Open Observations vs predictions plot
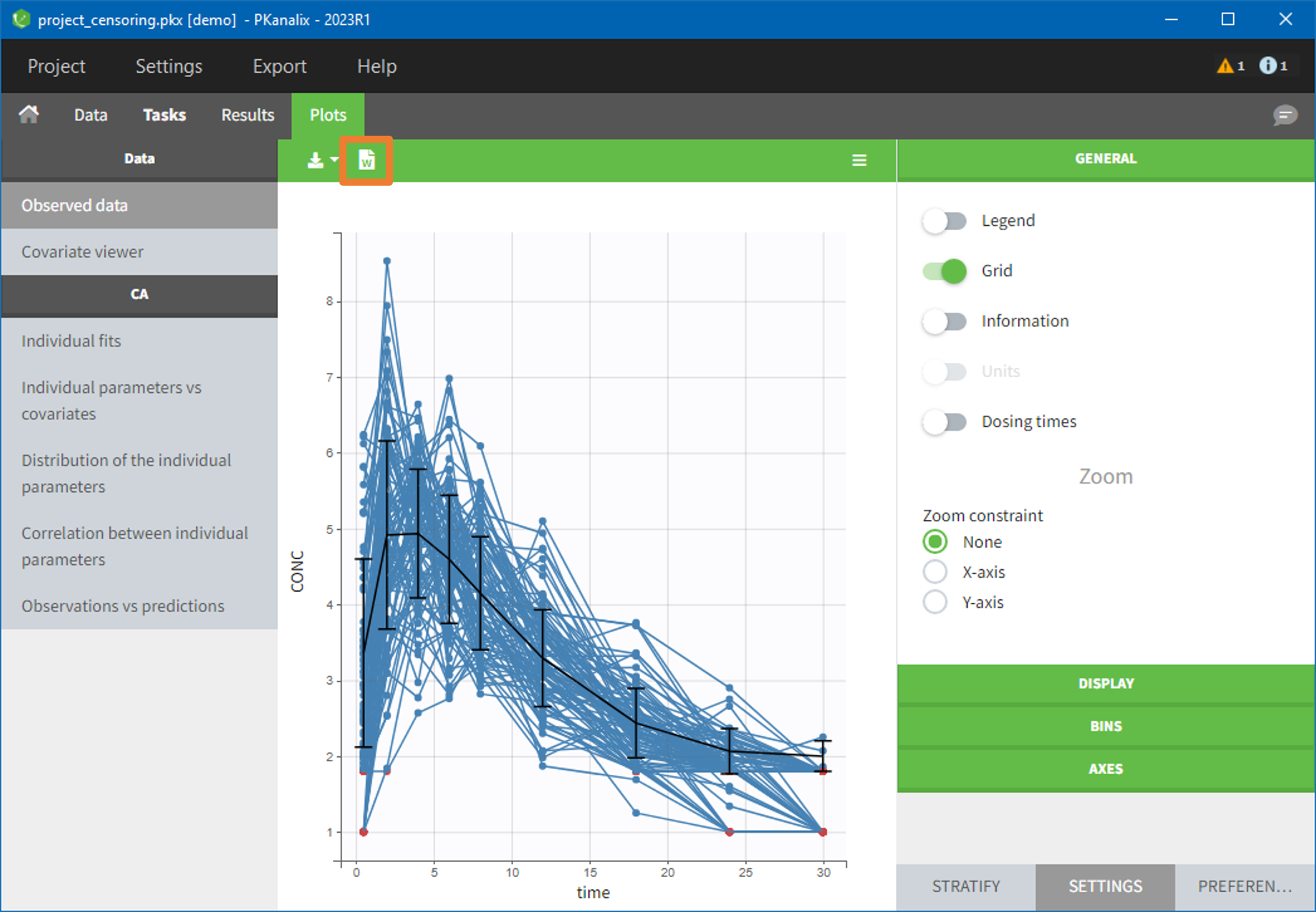The width and height of the screenshot is (1316, 912). [123, 606]
